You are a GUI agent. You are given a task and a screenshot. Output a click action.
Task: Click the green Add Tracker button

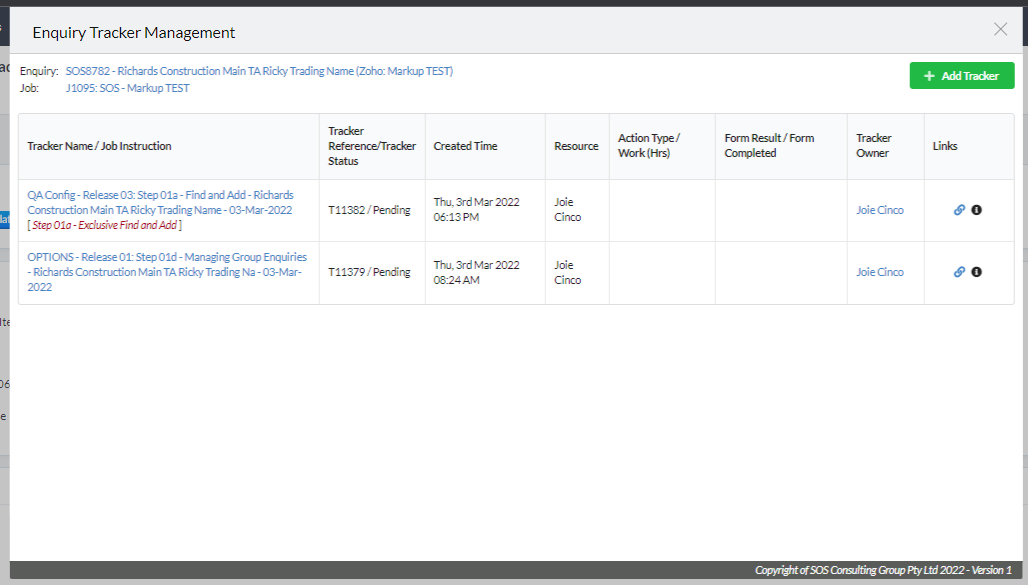pyautogui.click(x=962, y=75)
